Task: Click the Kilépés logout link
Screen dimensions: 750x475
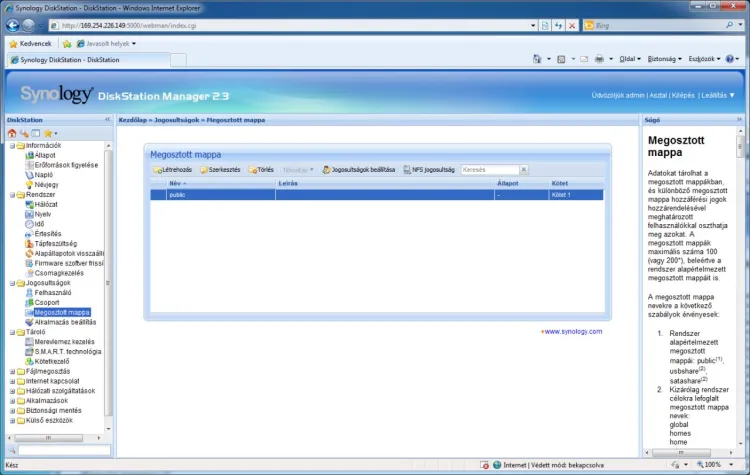Action: 683,95
